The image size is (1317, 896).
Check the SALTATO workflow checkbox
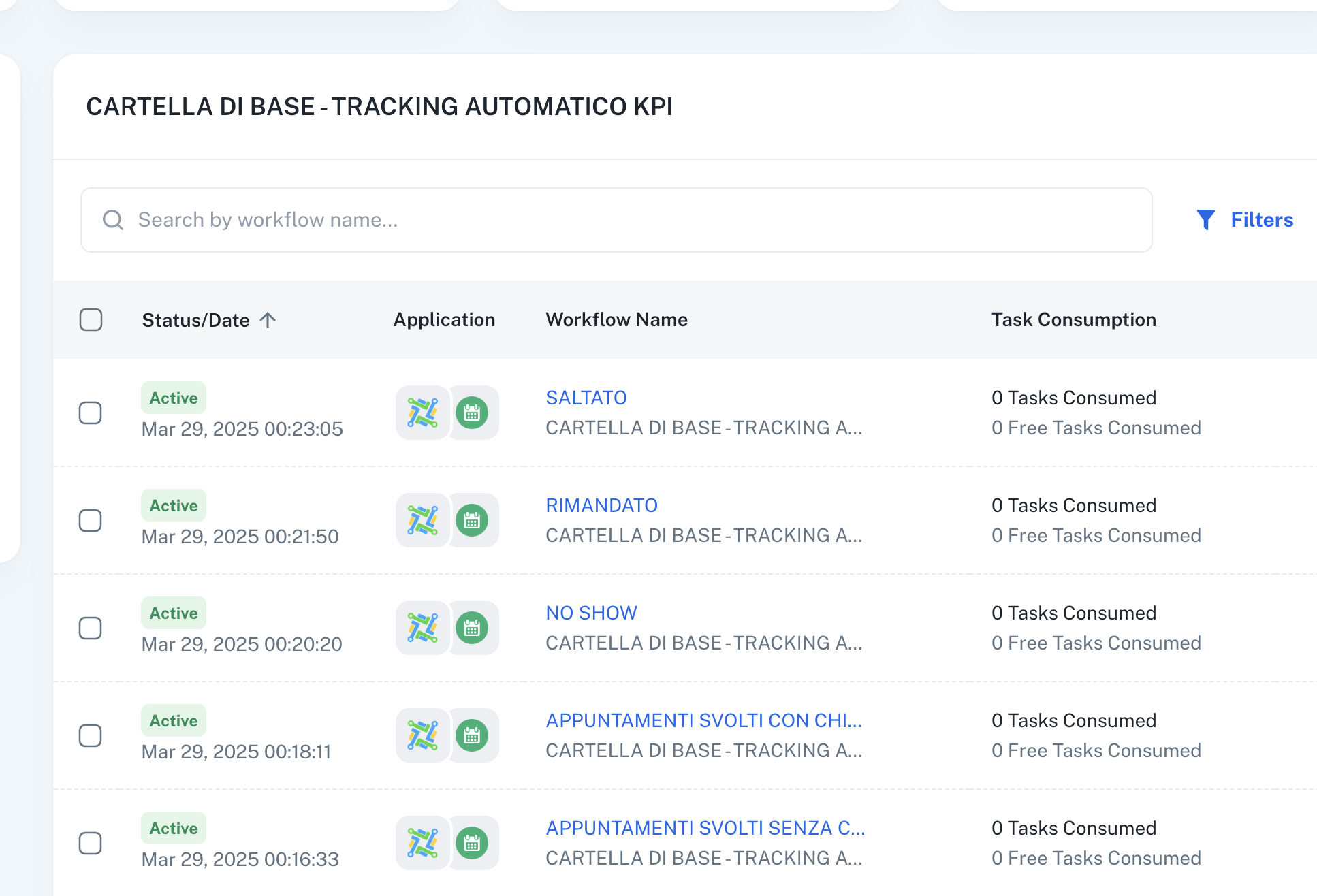coord(91,413)
